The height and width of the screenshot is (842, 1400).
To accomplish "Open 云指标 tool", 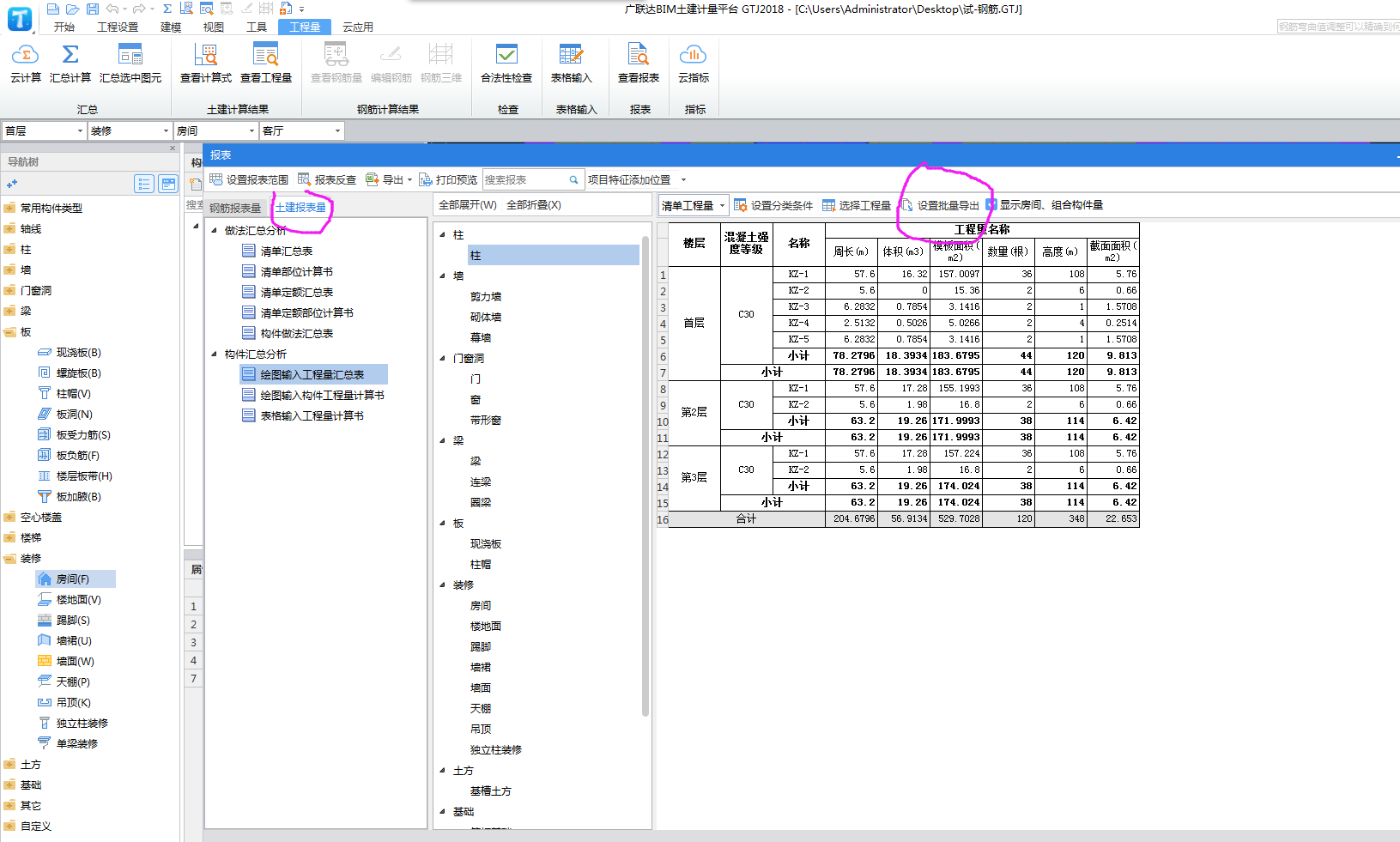I will click(x=694, y=64).
